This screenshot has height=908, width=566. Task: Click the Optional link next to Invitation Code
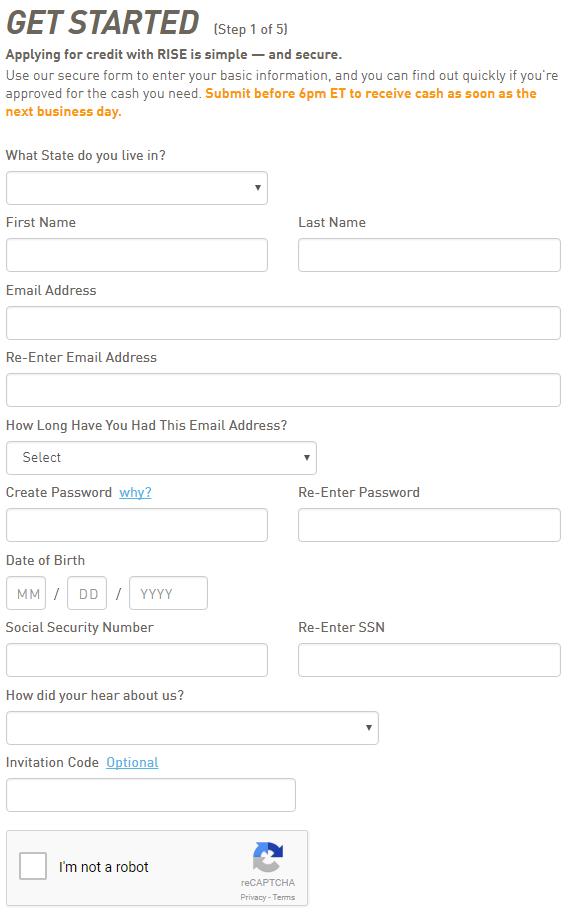[x=132, y=763]
